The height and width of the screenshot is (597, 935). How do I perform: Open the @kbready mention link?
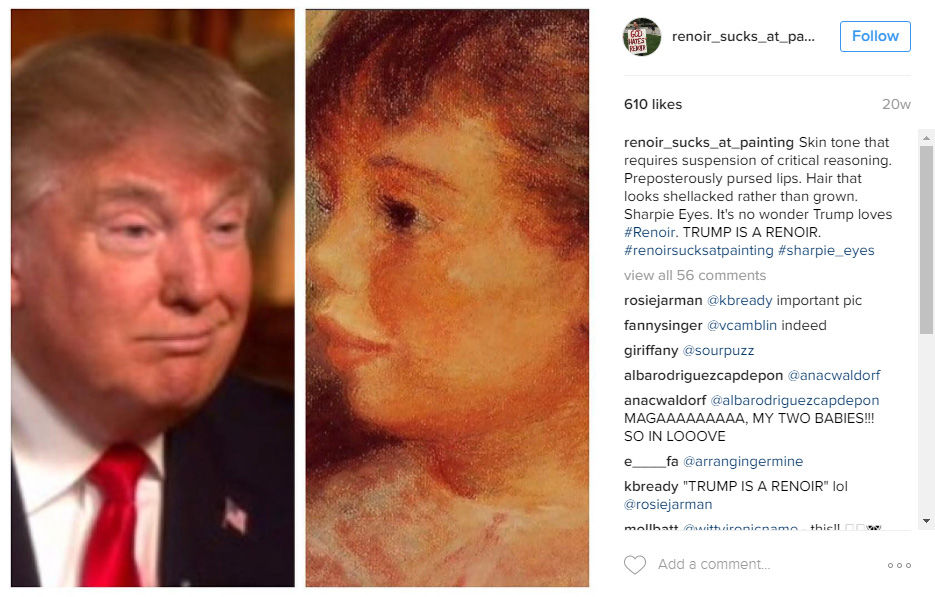click(x=739, y=301)
